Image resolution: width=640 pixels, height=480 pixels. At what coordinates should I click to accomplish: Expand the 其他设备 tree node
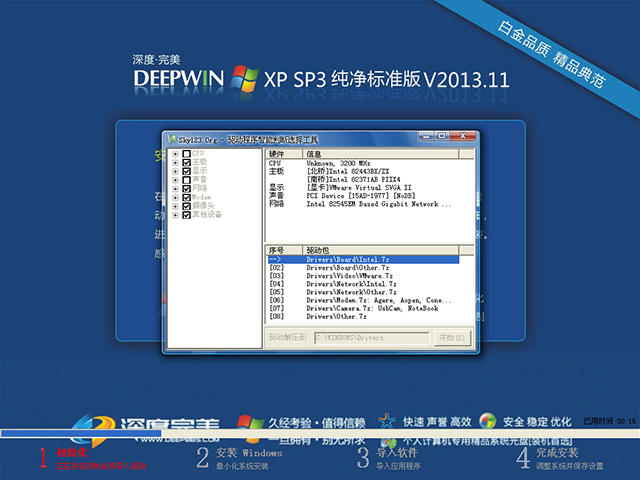[175, 215]
